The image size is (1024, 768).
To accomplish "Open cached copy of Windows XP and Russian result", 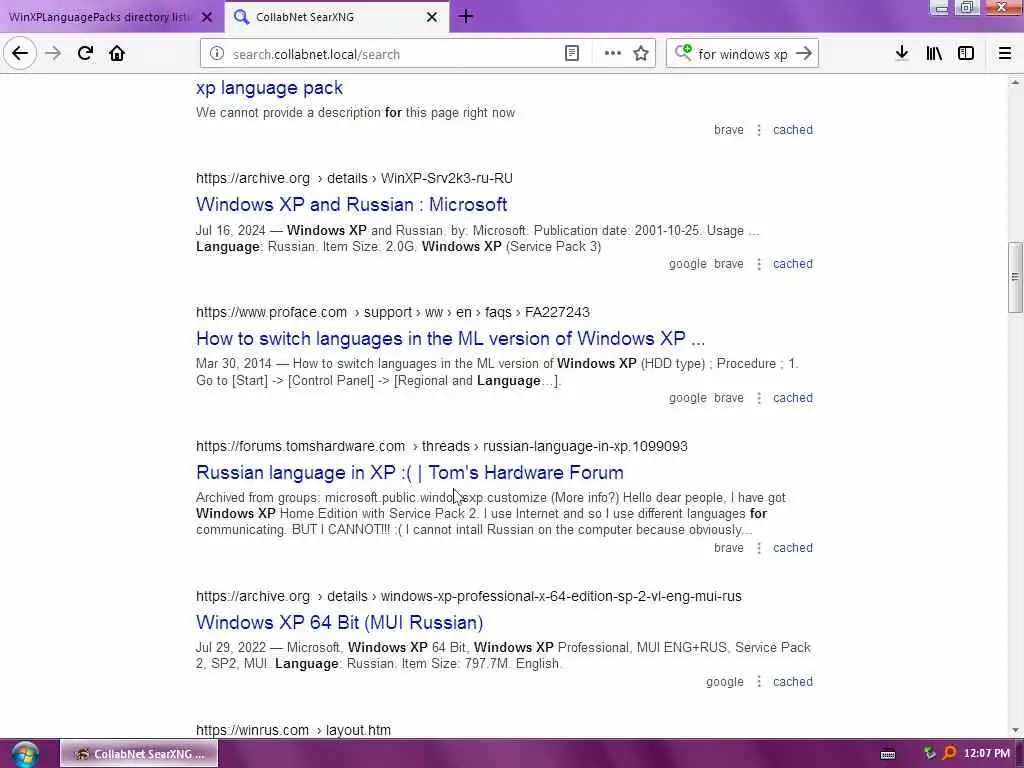I will coord(793,264).
